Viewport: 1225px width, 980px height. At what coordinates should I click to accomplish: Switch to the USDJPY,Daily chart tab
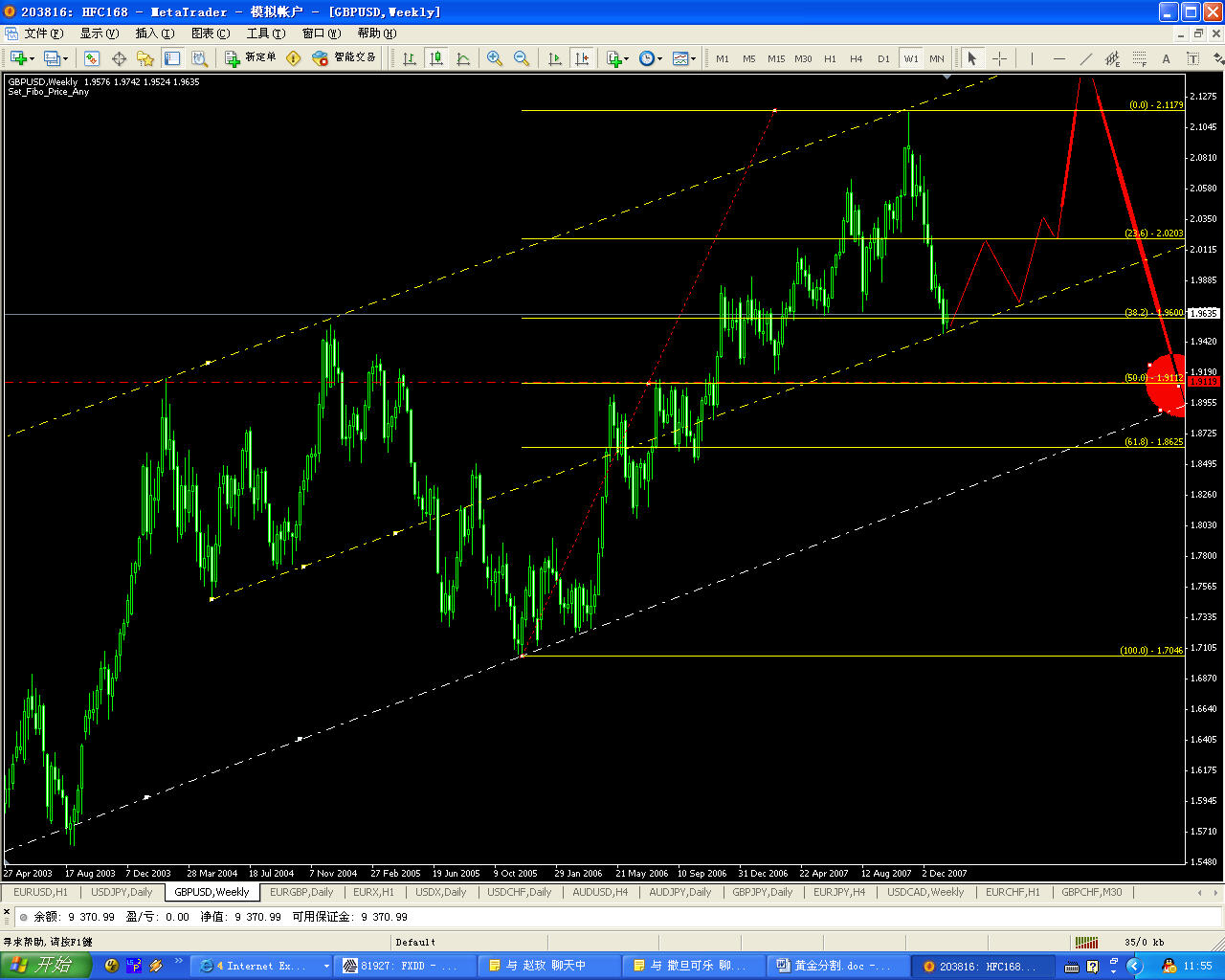pos(122,892)
